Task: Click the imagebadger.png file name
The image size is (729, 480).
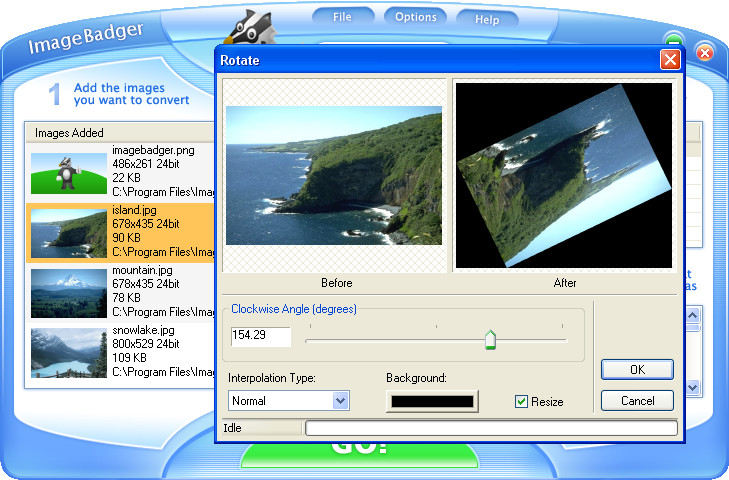Action: point(153,150)
